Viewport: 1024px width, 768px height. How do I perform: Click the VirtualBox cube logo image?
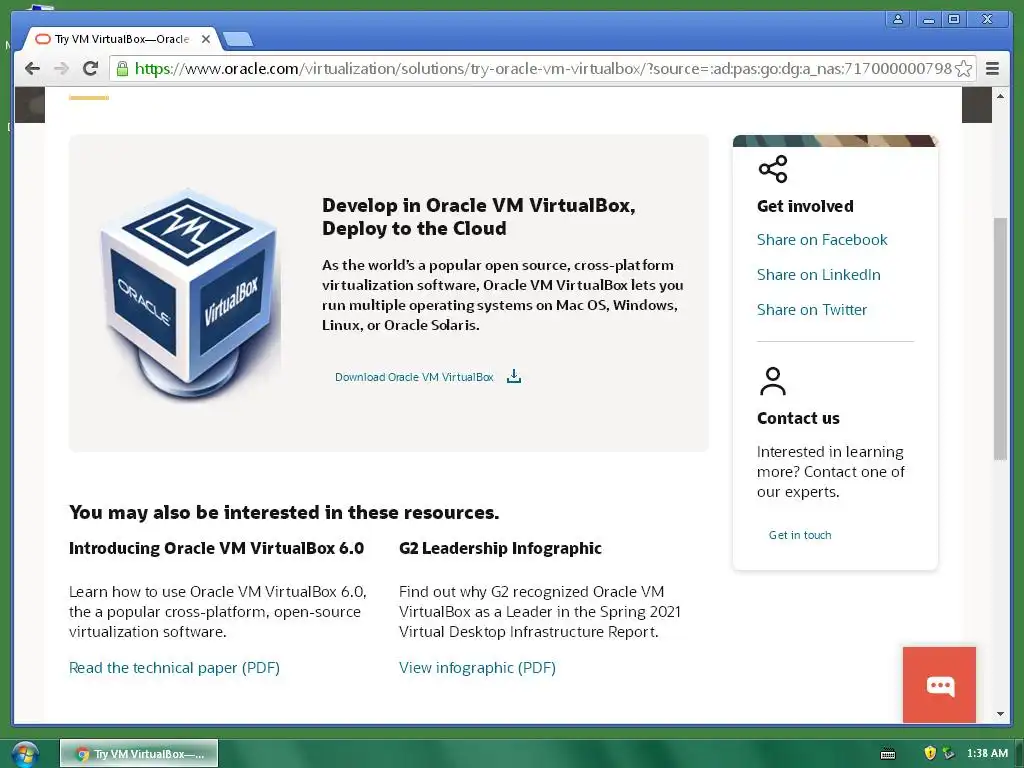190,295
